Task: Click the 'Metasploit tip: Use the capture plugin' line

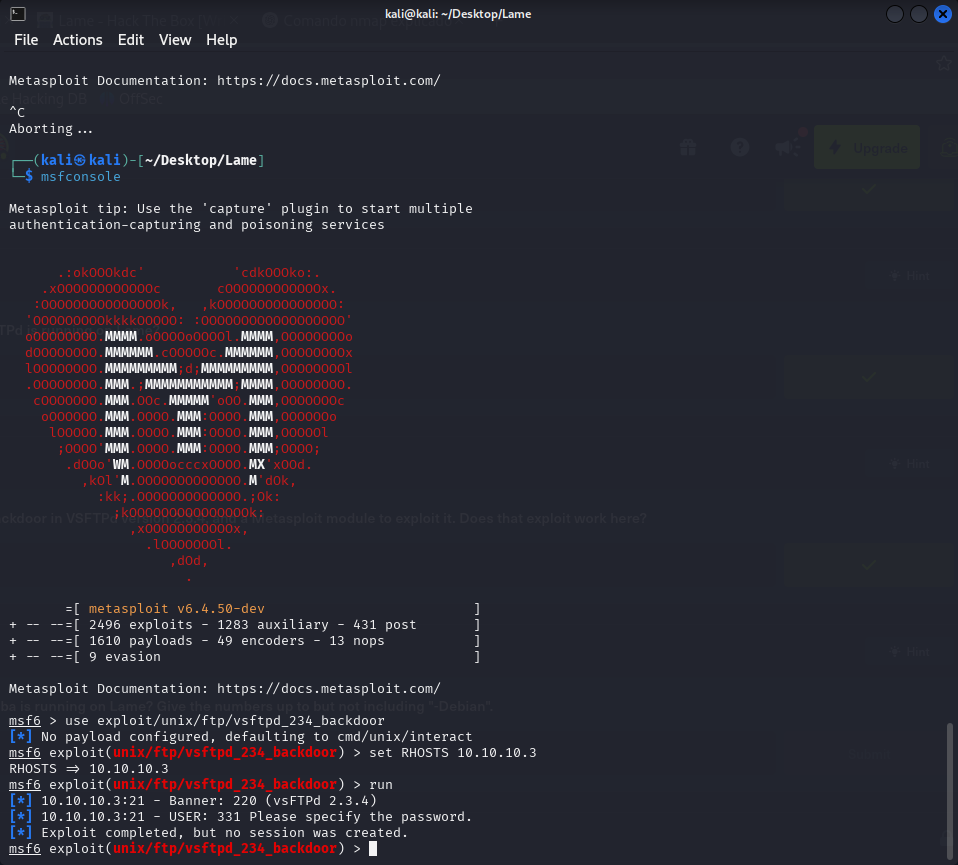Action: click(x=241, y=209)
